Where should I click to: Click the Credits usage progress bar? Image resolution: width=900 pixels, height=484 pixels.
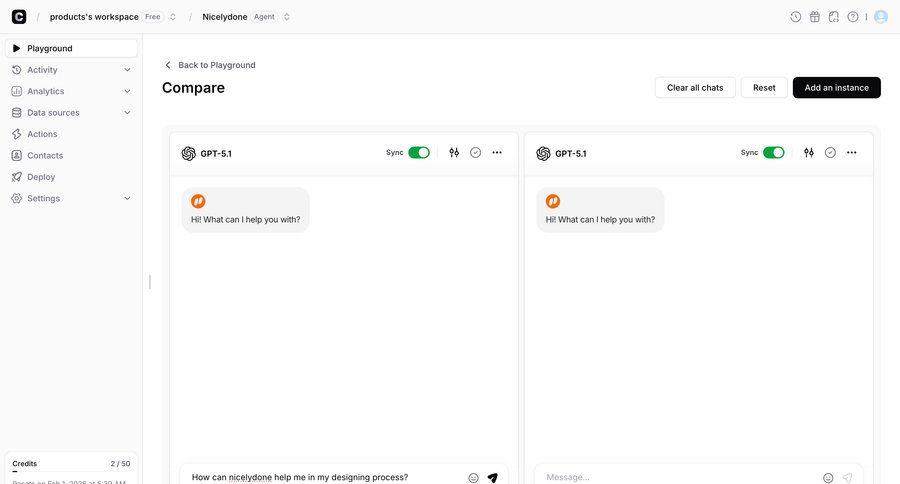pos(71,471)
